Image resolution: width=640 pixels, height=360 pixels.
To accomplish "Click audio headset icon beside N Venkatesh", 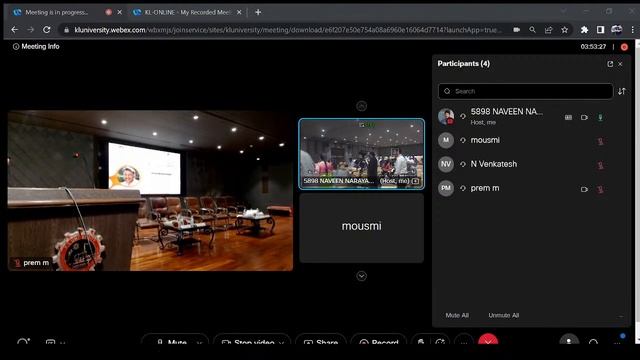I will tap(463, 164).
